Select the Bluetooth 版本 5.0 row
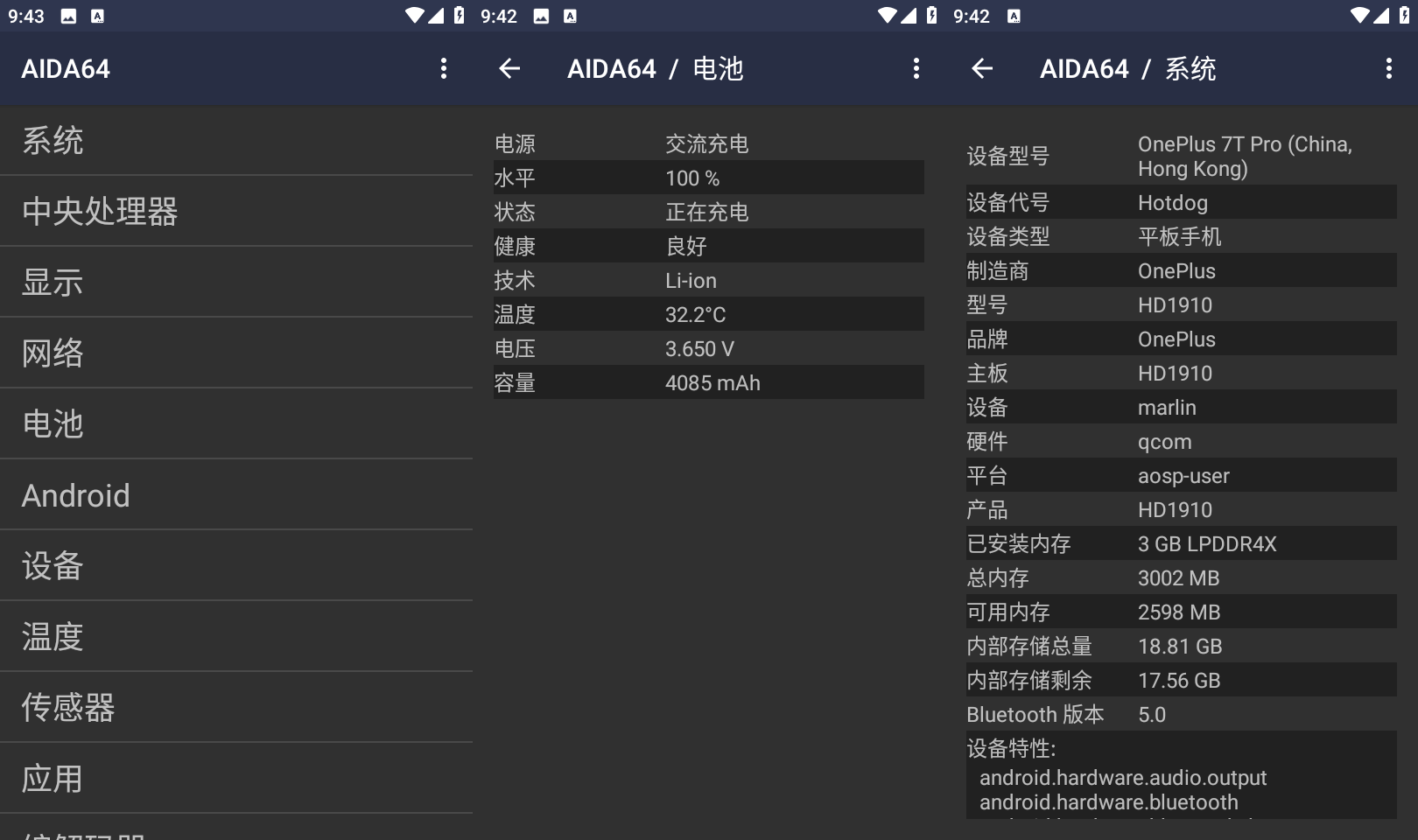Screen dimensions: 1418x840 click(1182, 714)
